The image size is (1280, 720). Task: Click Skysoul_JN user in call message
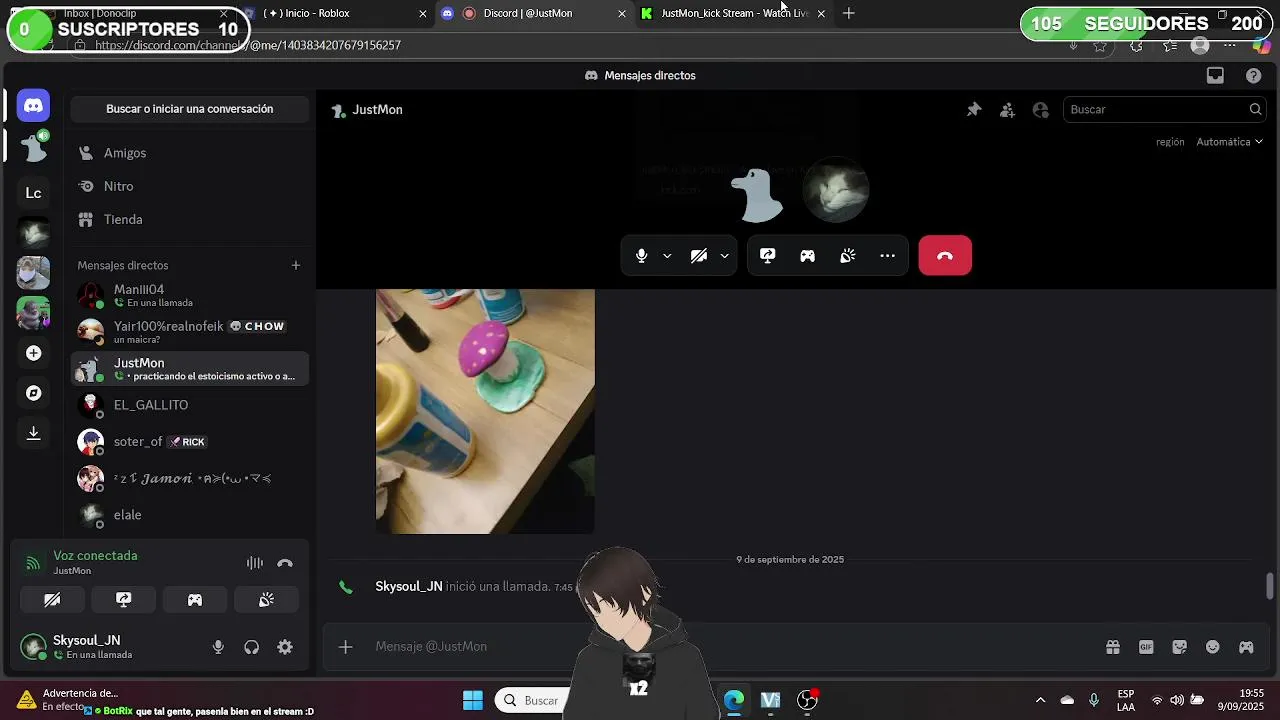point(408,586)
